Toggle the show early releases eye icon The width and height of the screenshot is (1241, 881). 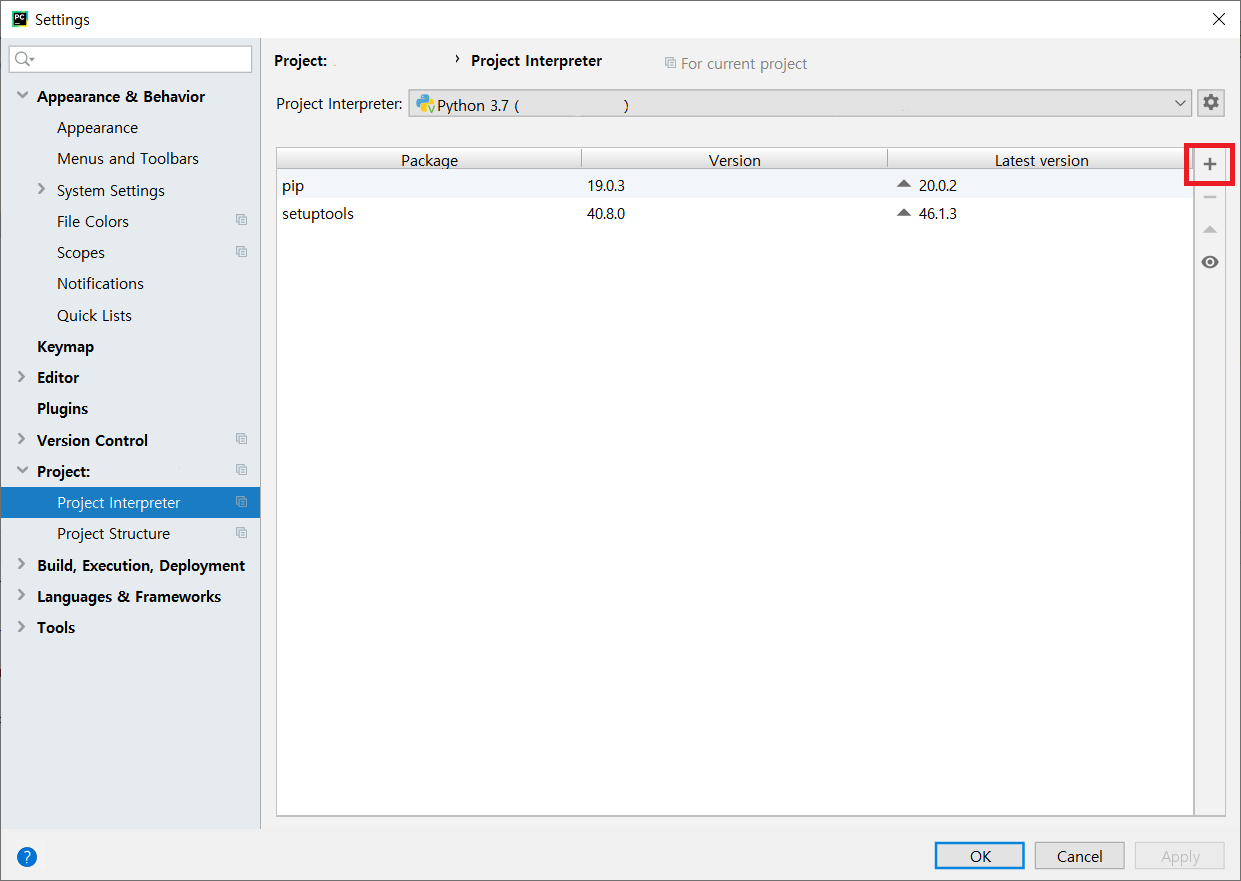click(x=1210, y=262)
